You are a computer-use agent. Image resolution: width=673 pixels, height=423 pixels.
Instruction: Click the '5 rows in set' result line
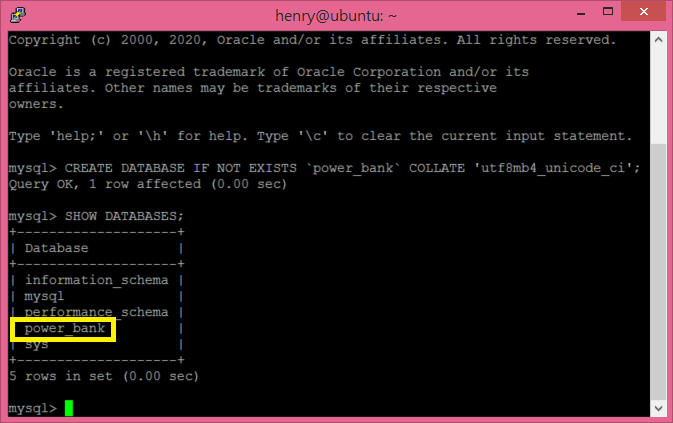coord(104,376)
